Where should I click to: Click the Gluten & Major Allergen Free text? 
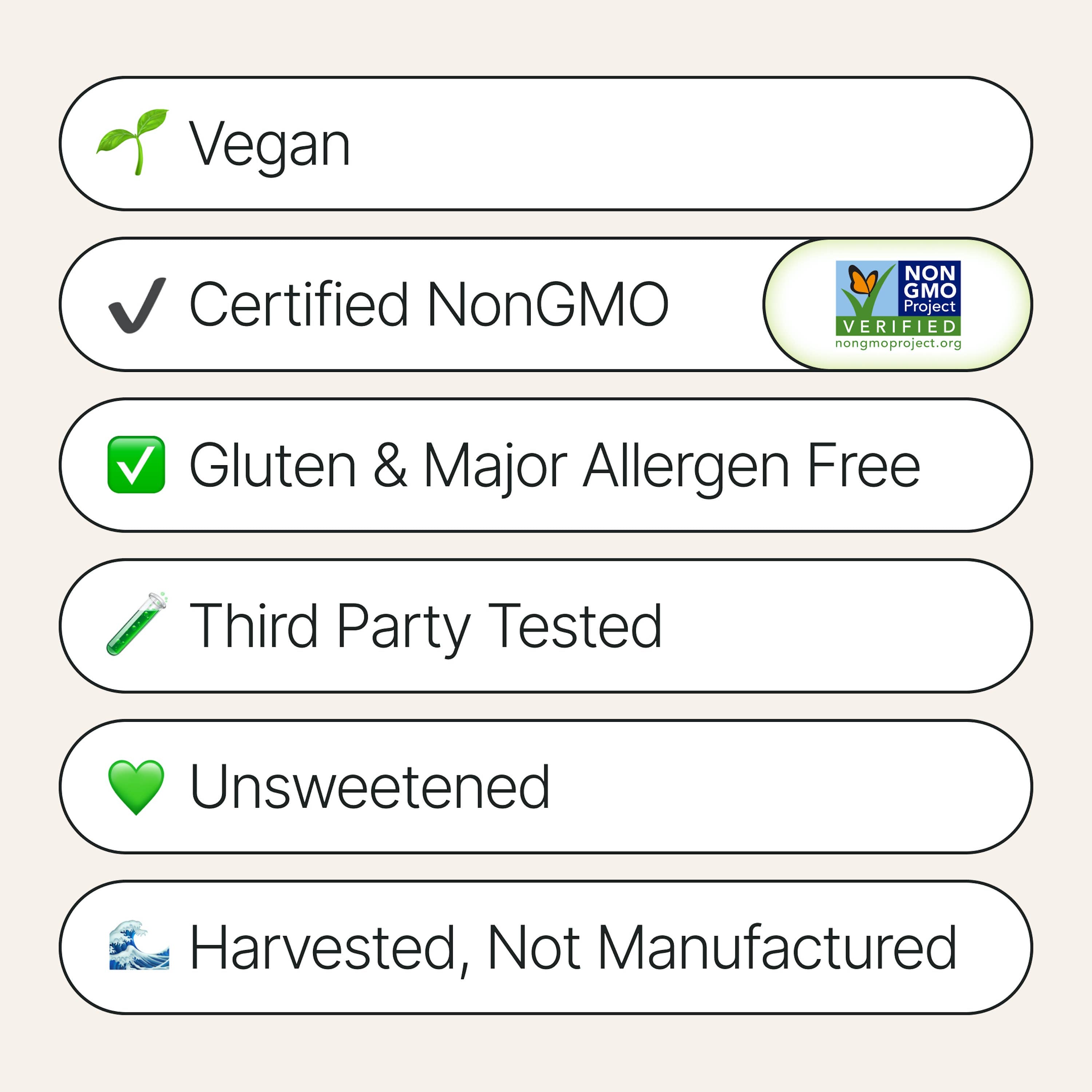554,466
